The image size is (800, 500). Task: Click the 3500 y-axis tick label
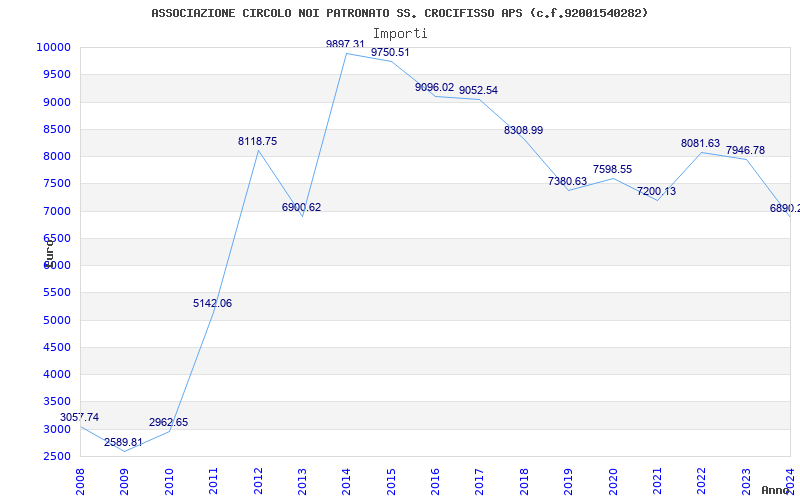56,402
